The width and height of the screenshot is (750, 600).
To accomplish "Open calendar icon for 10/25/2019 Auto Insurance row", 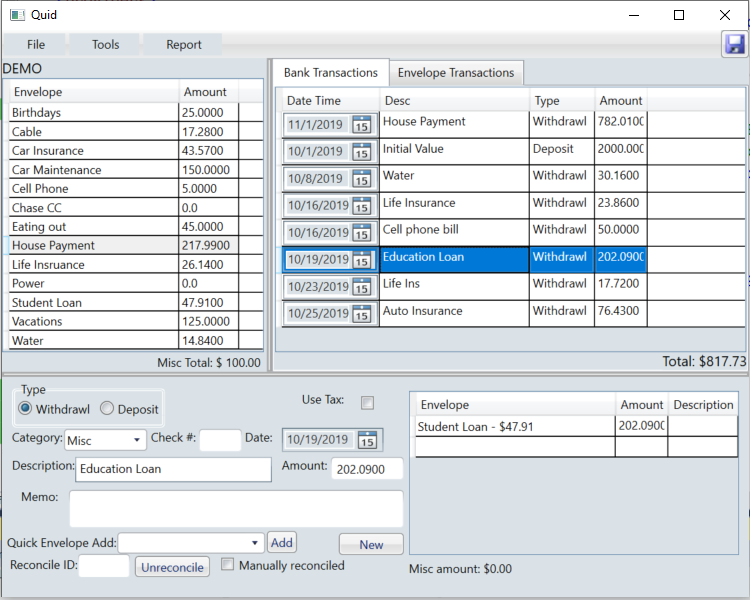I will click(362, 314).
